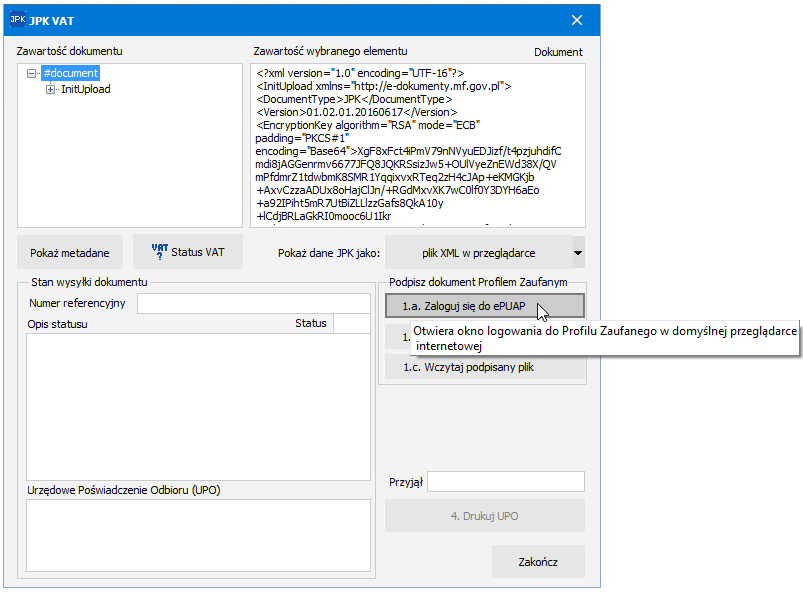Click inside the Opis statusu text area
This screenshot has width=803, height=595.
pos(198,407)
